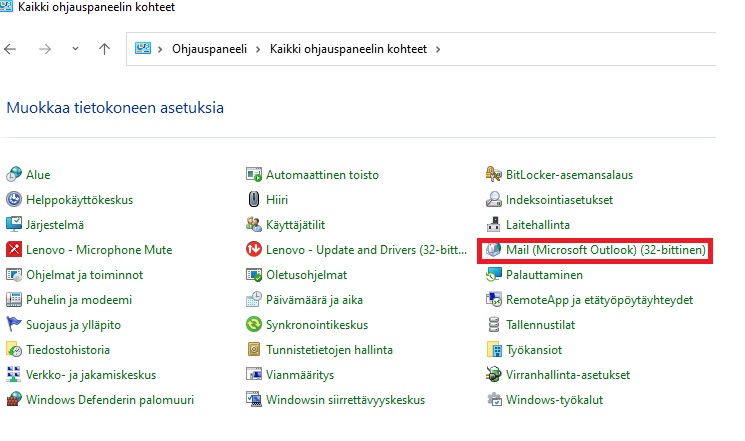Click the address bar control panel icon
Viewport: 745px width, 441px height.
click(x=143, y=48)
